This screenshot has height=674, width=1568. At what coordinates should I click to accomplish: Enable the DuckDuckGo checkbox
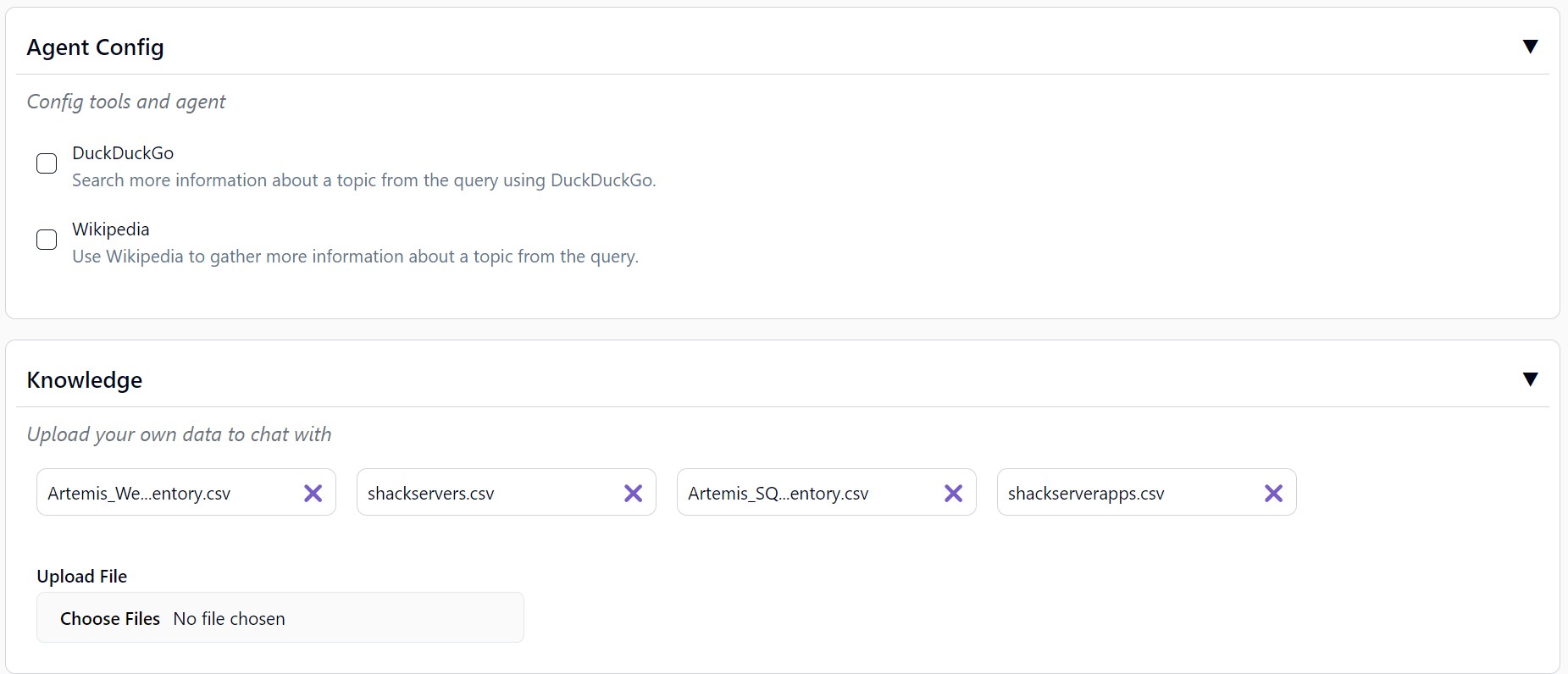point(47,163)
